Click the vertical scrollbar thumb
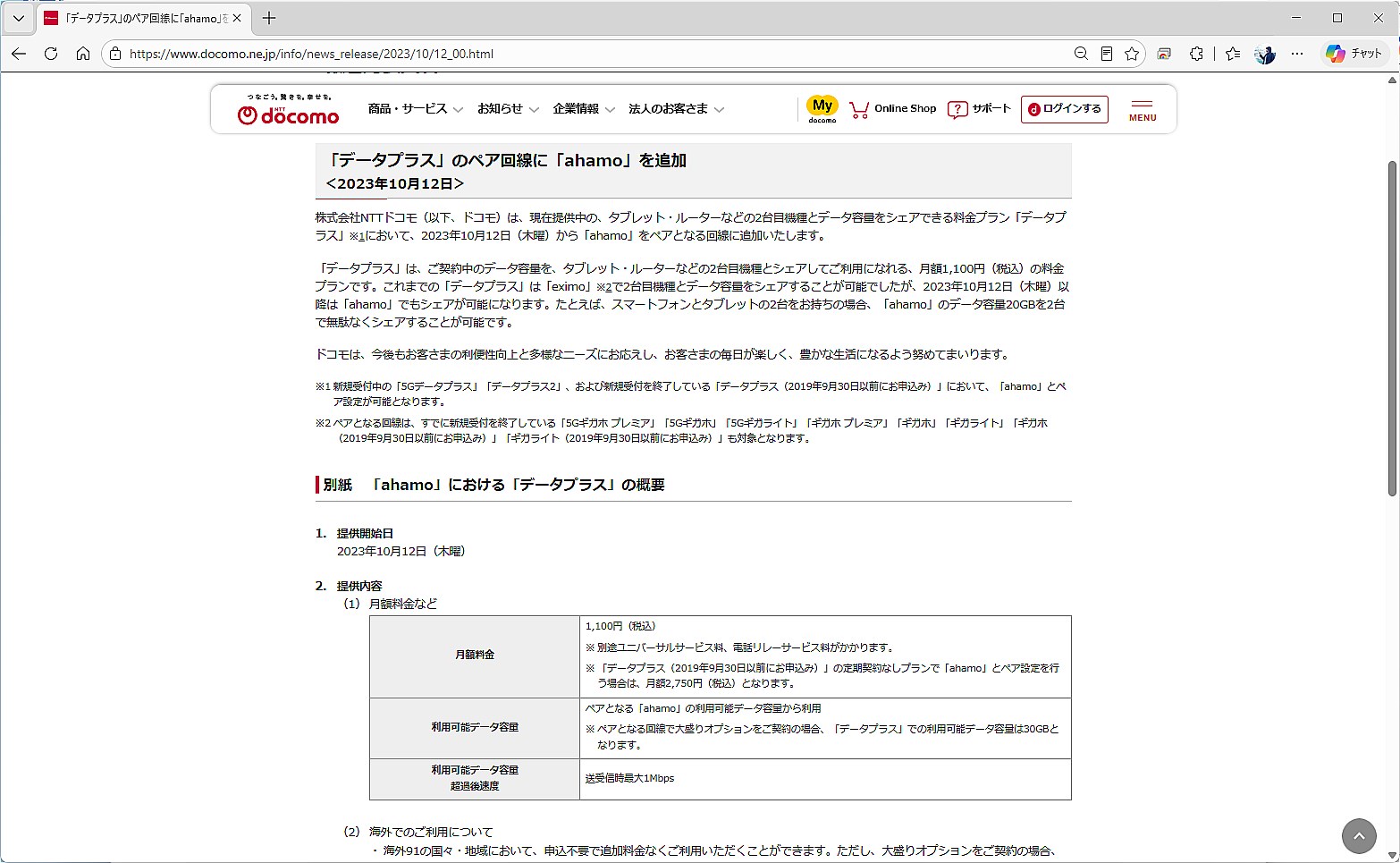Viewport: 1400px width, 863px height. click(x=1392, y=328)
